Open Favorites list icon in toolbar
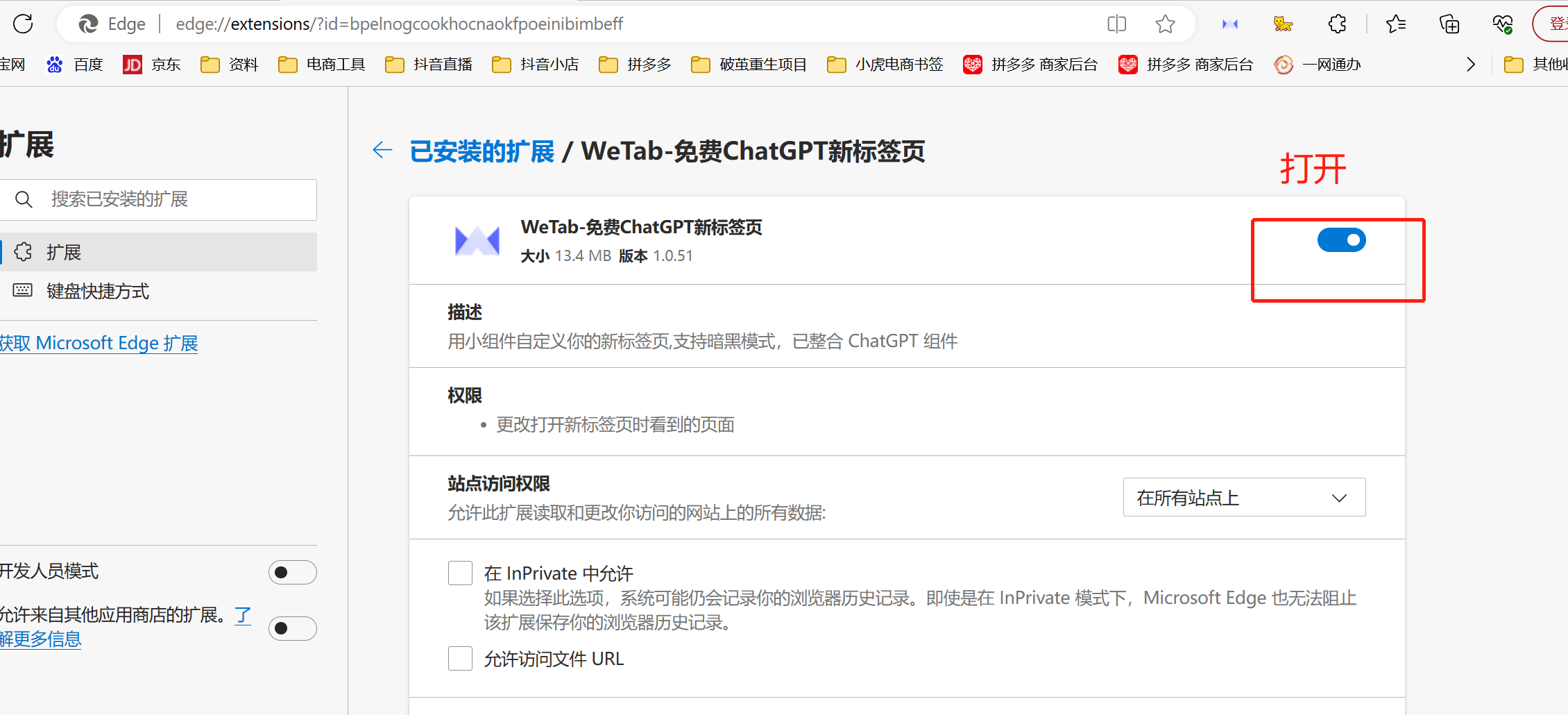This screenshot has height=715, width=1568. (x=1395, y=24)
